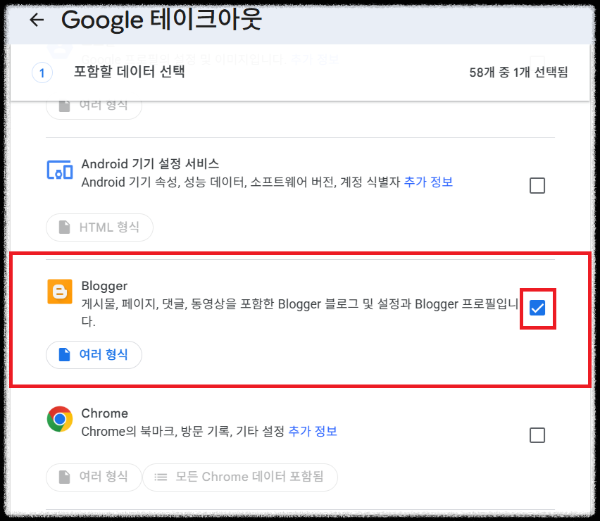Click the file icon in HTML 형식 button
This screenshot has width=600, height=521.
64,228
